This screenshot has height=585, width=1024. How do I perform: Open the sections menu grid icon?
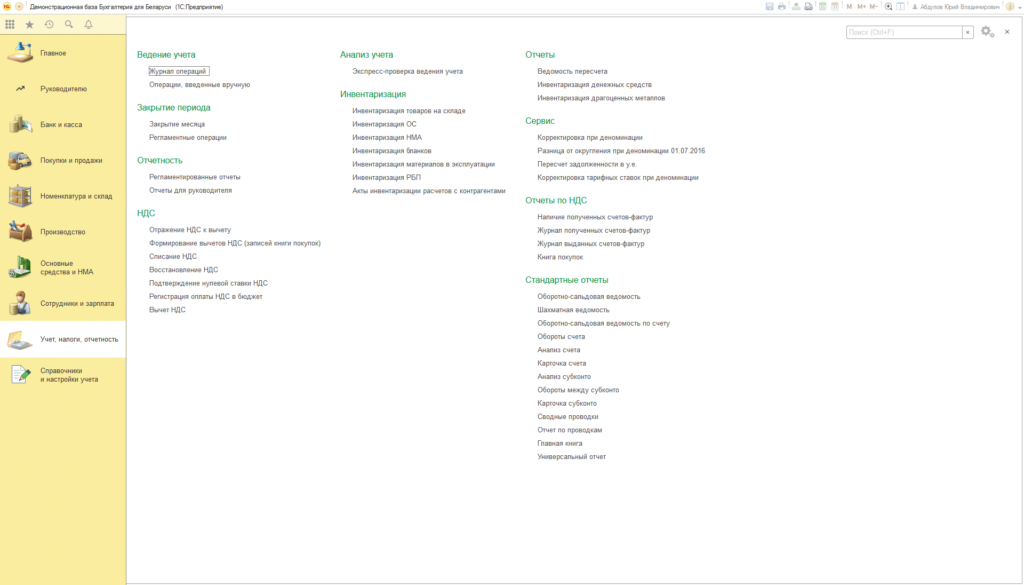tap(10, 24)
